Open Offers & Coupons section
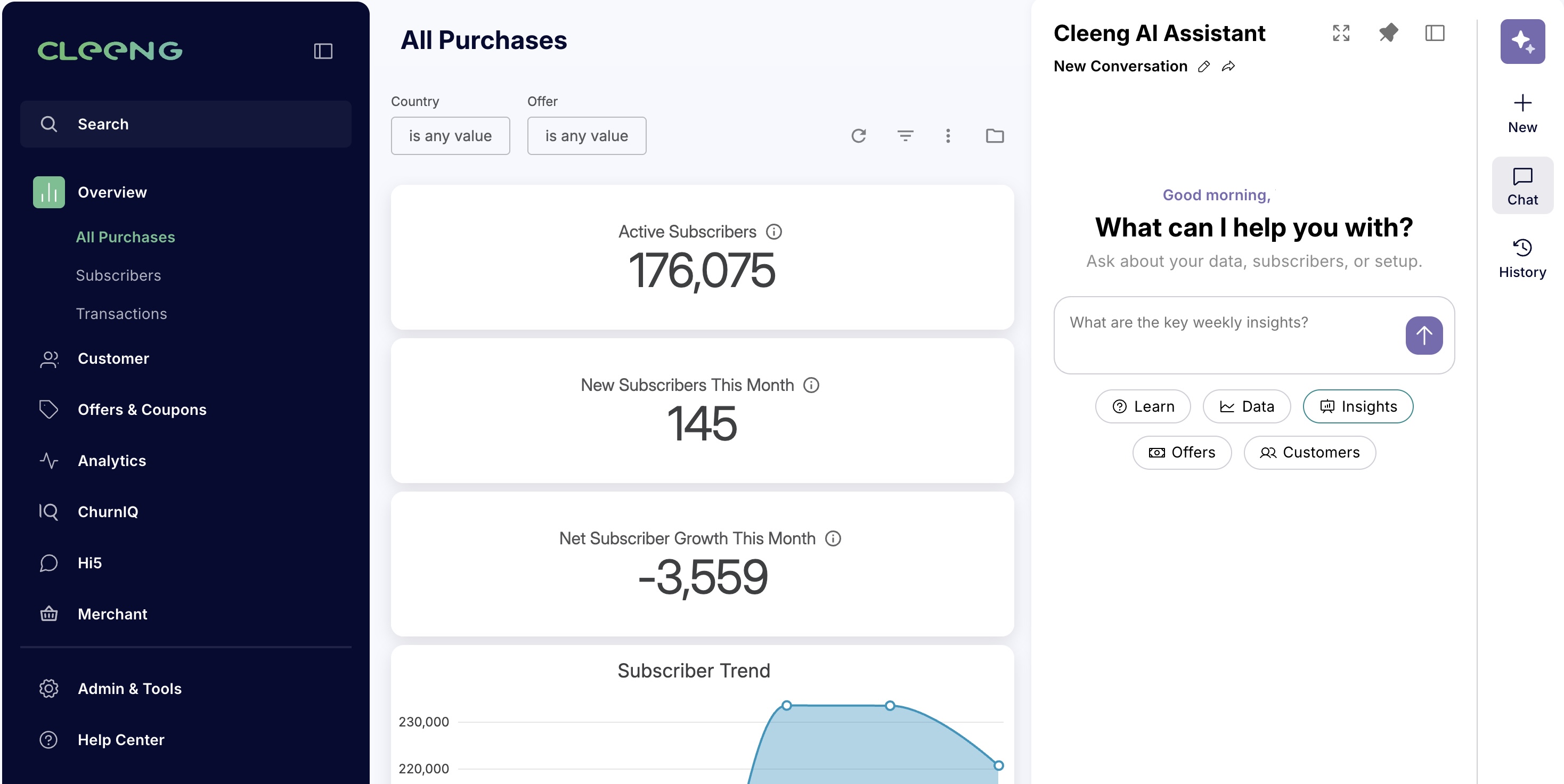 [x=142, y=410]
